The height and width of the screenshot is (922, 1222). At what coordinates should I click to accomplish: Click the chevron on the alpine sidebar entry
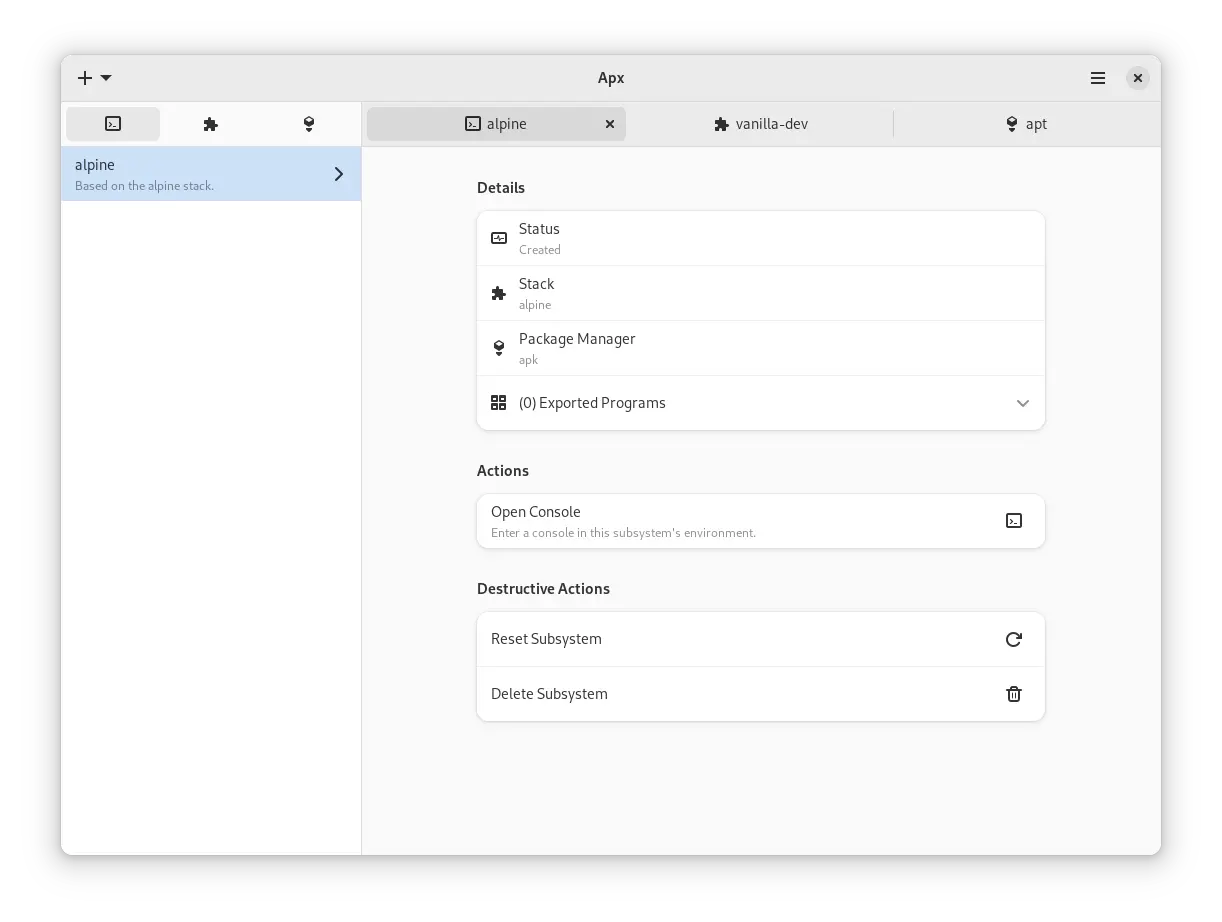pyautogui.click(x=338, y=173)
